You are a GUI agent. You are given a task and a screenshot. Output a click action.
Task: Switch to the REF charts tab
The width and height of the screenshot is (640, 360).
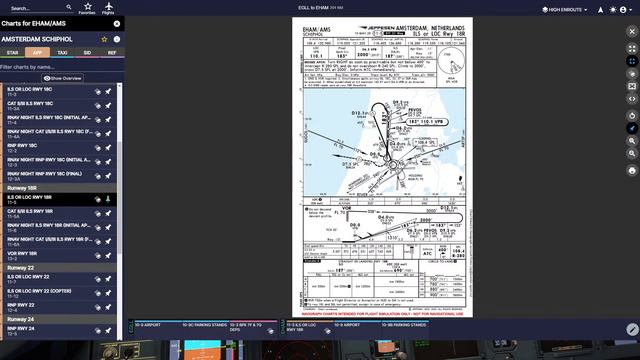click(x=111, y=53)
